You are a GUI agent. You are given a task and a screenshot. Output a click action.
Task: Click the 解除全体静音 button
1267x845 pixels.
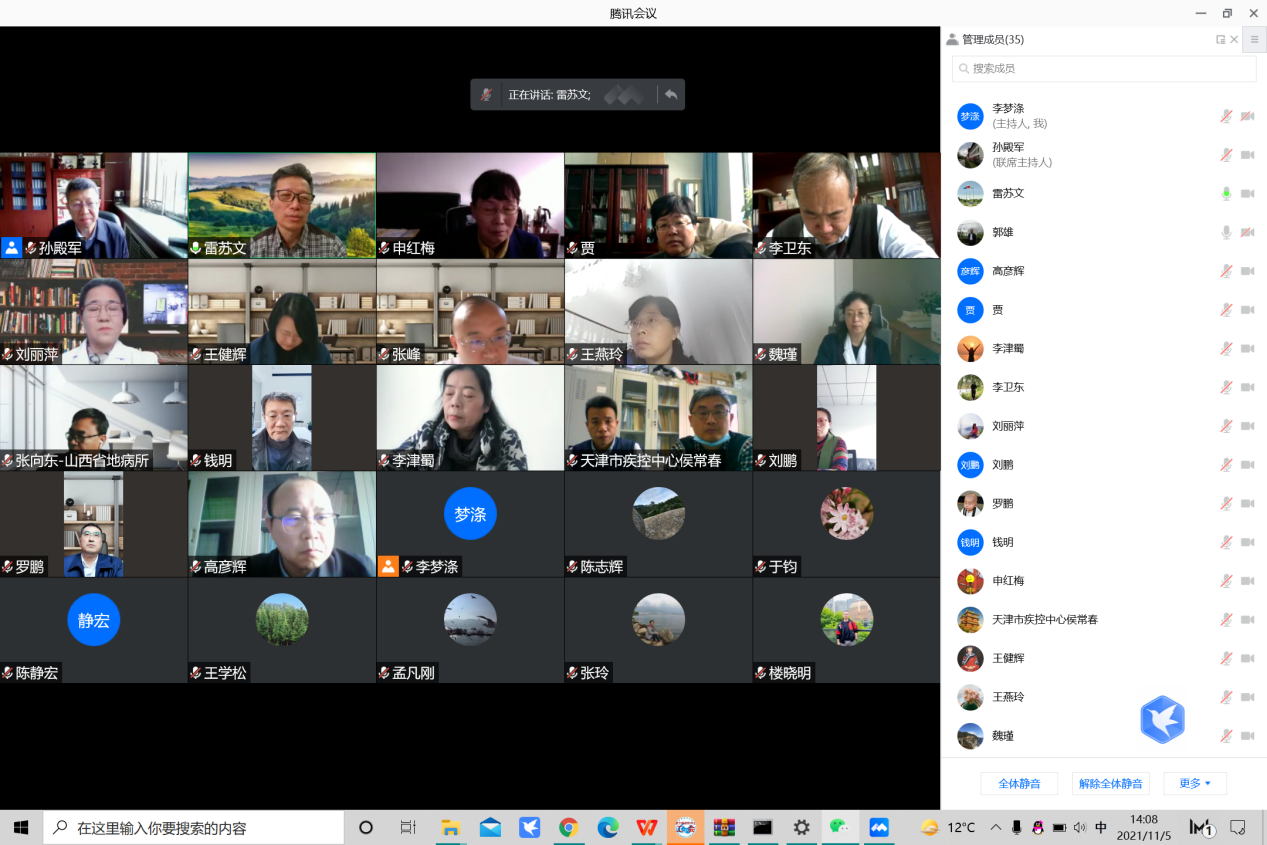pyautogui.click(x=1109, y=783)
